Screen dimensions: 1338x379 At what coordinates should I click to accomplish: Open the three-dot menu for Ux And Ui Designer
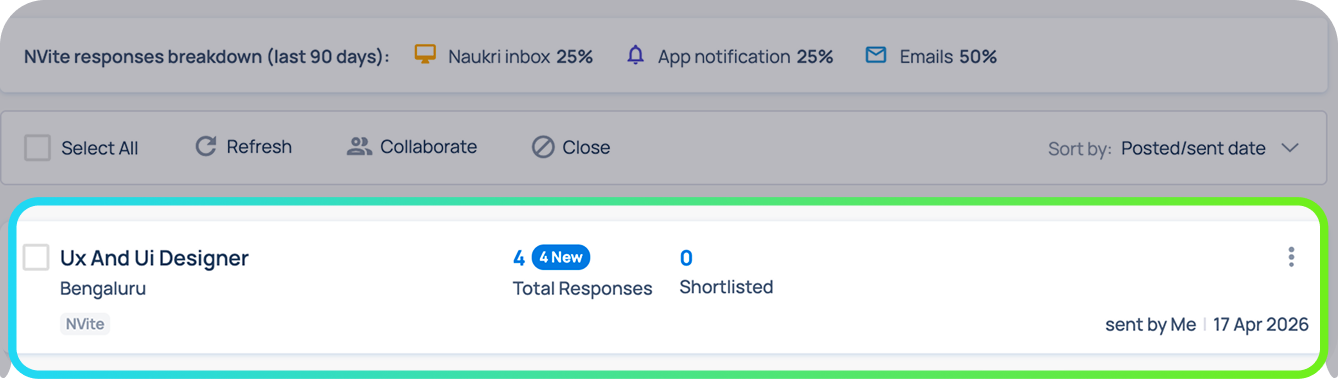1291,257
